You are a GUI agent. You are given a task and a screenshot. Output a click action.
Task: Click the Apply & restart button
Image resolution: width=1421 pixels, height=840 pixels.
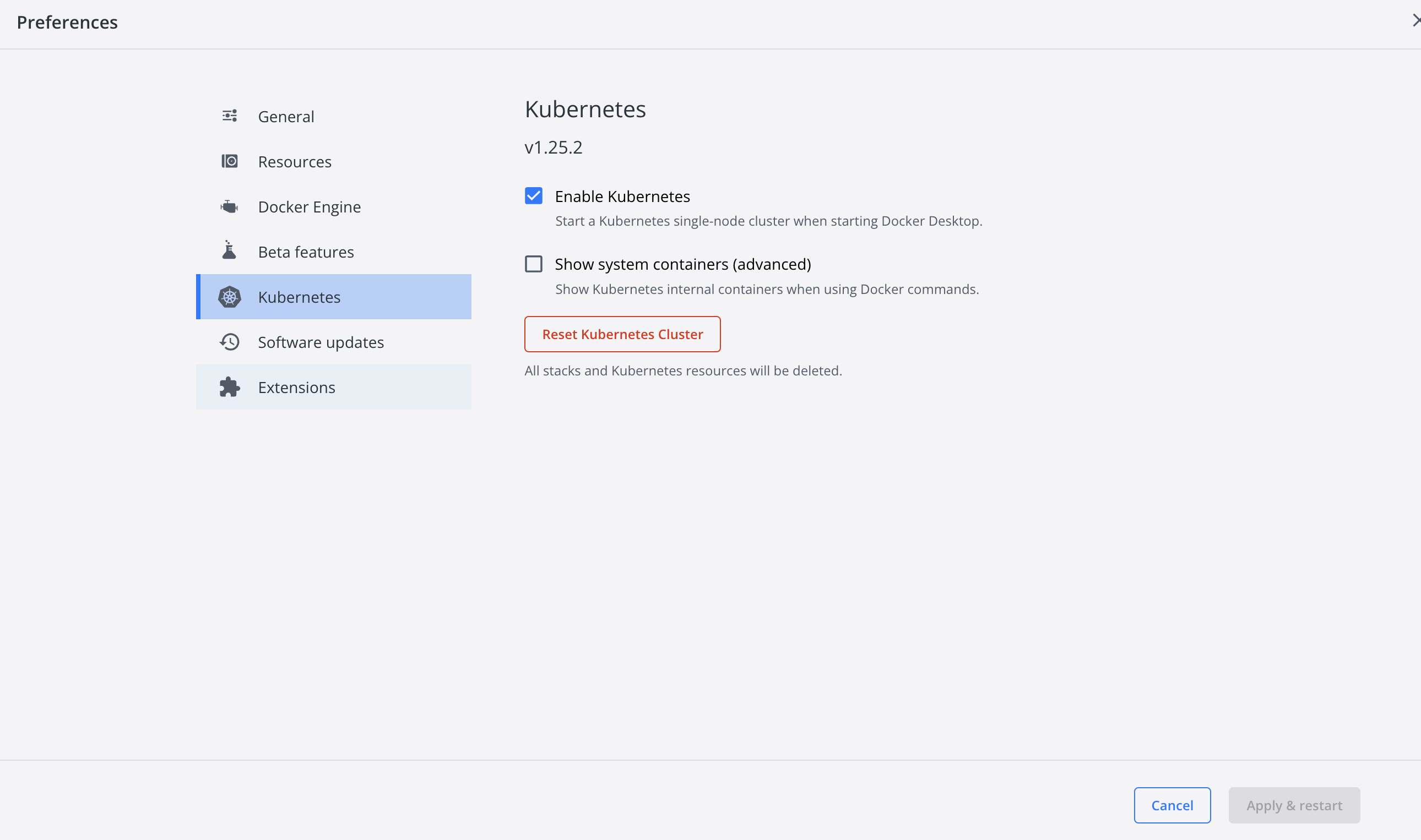click(1294, 805)
